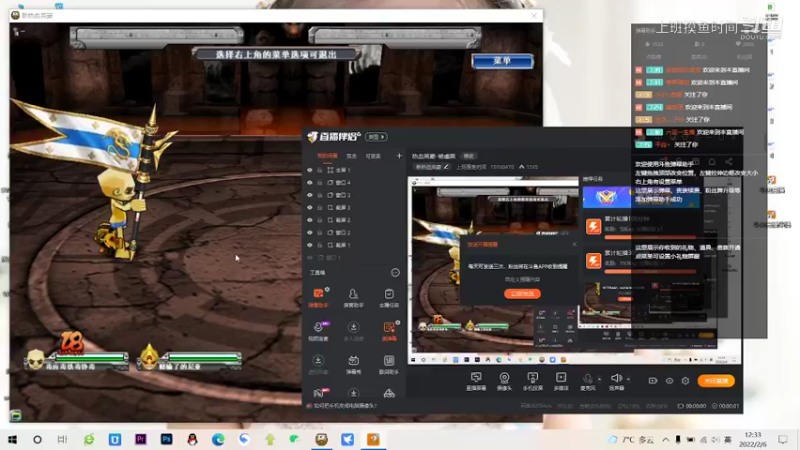Collapse the stream info chevron
This screenshot has width=800, height=450.
pyautogui.click(x=521, y=166)
